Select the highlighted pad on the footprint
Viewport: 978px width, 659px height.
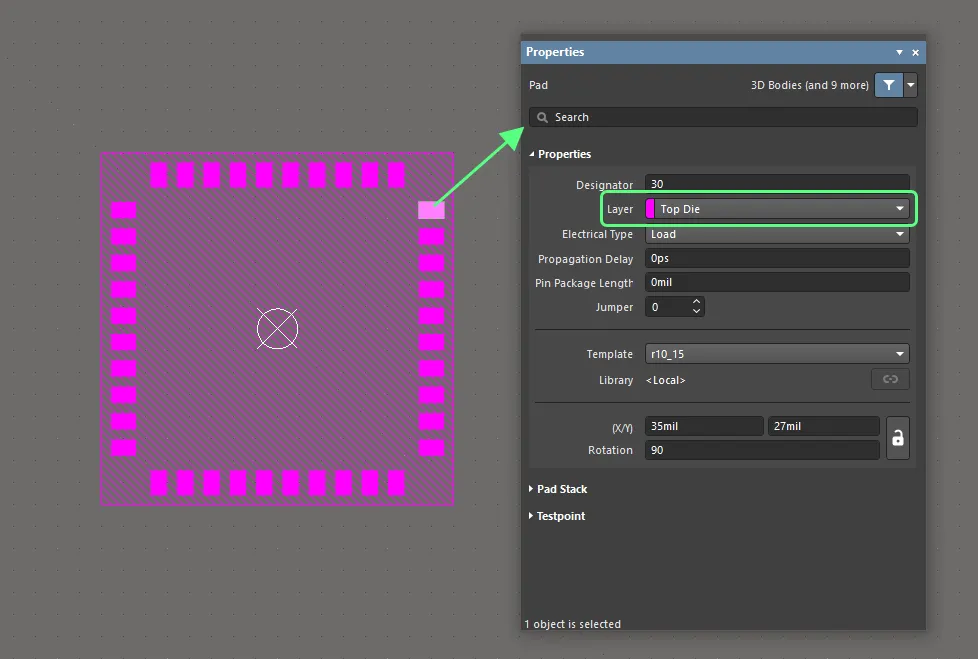point(431,210)
